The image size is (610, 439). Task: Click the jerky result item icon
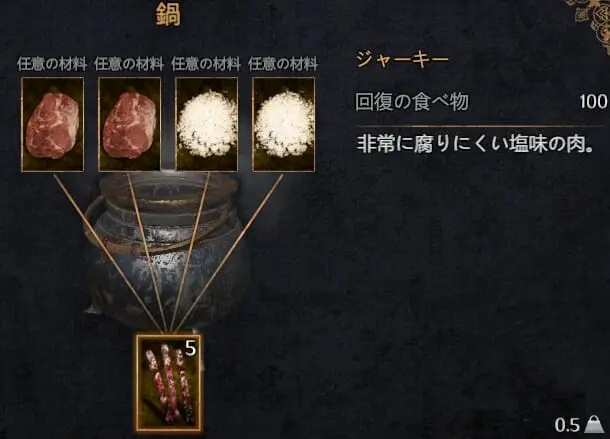(169, 383)
